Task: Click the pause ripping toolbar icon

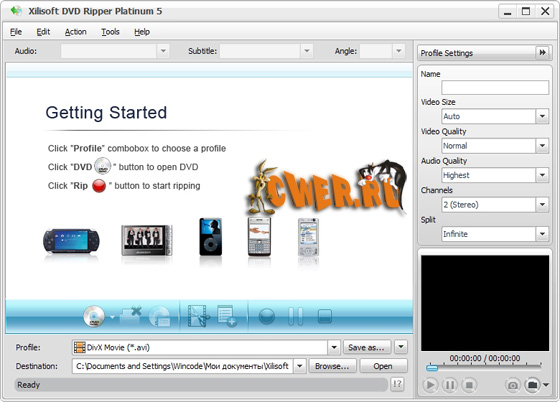Action: coord(295,316)
